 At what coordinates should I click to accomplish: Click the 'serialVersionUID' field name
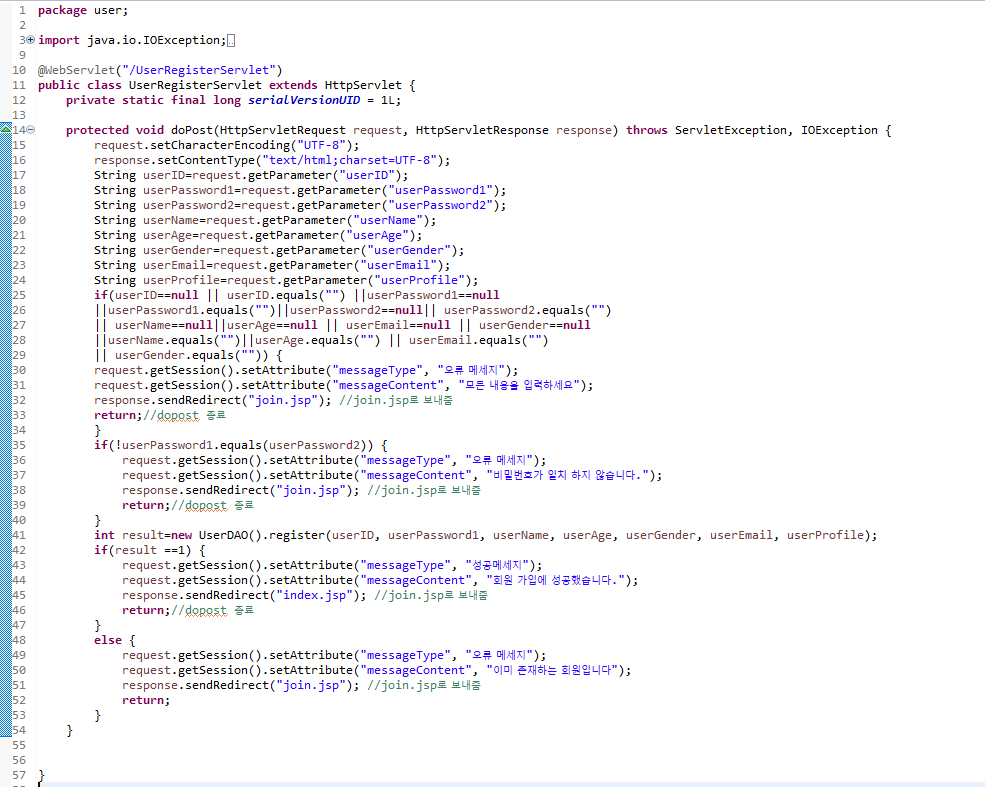tap(304, 100)
